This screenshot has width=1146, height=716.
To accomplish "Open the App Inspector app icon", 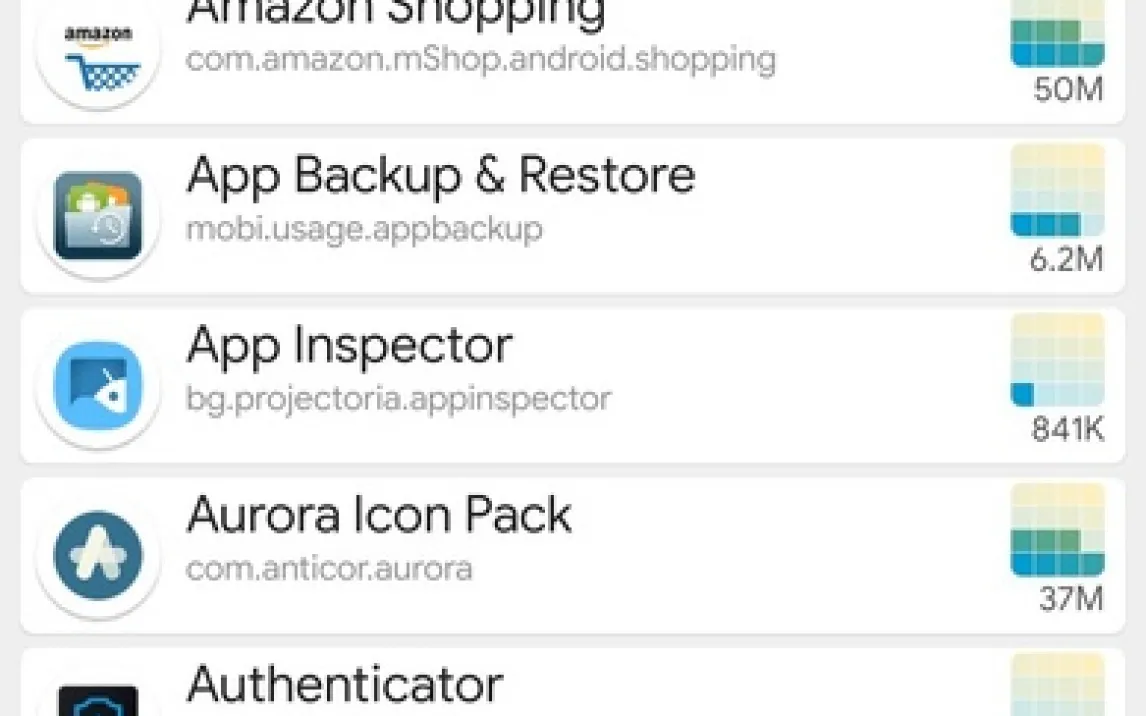I will pyautogui.click(x=98, y=386).
